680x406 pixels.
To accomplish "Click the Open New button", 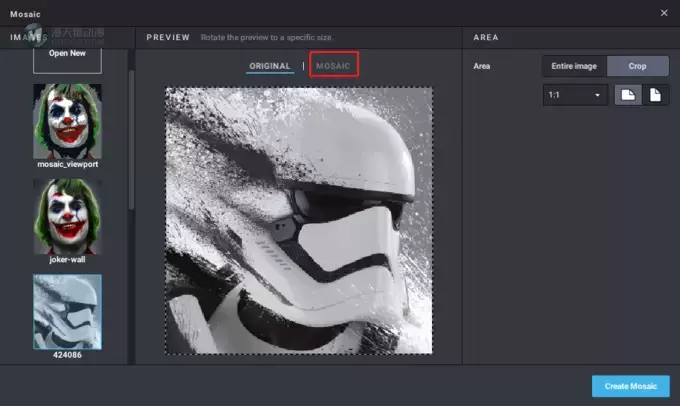I will click(67, 60).
